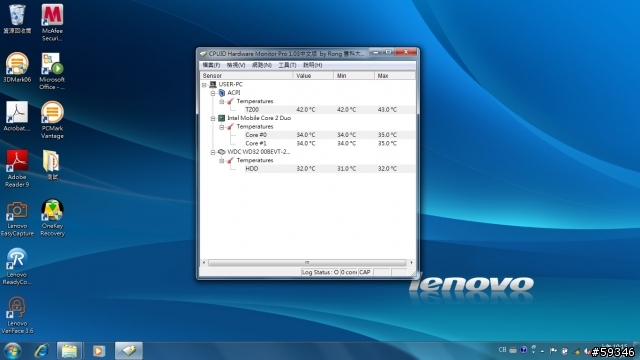Image resolution: width=640 pixels, height=360 pixels.
Task: Click the Value column header
Action: 313,76
